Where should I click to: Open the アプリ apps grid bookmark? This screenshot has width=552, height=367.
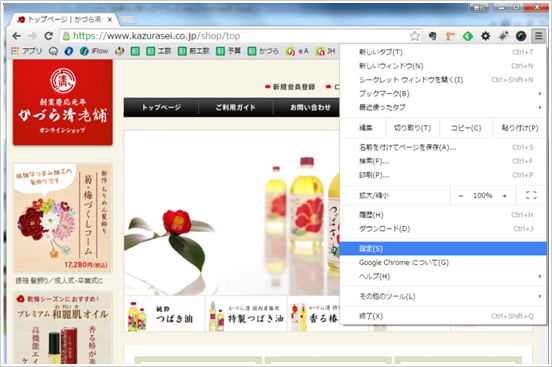click(26, 51)
